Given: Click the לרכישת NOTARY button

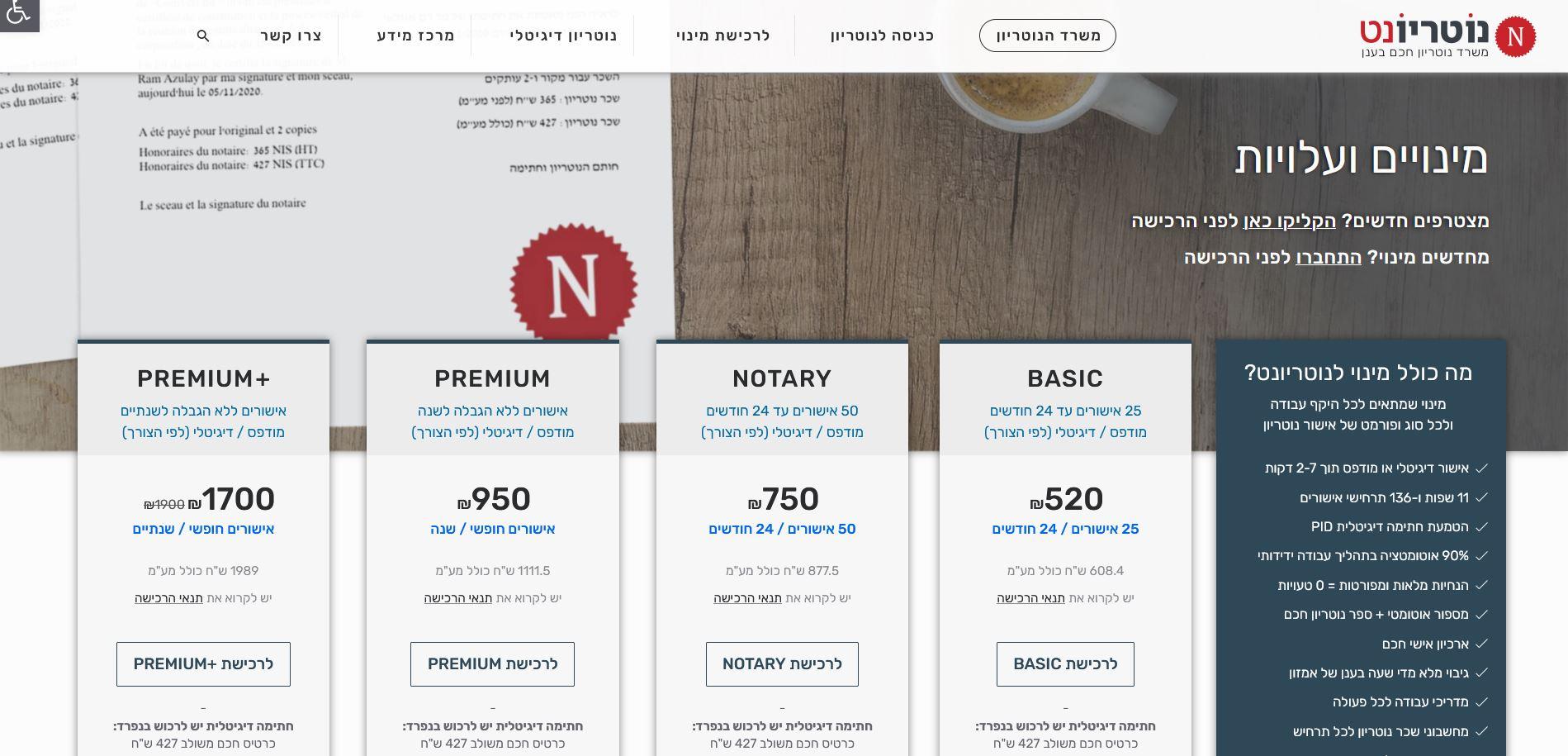Looking at the screenshot, I should pyautogui.click(x=782, y=664).
